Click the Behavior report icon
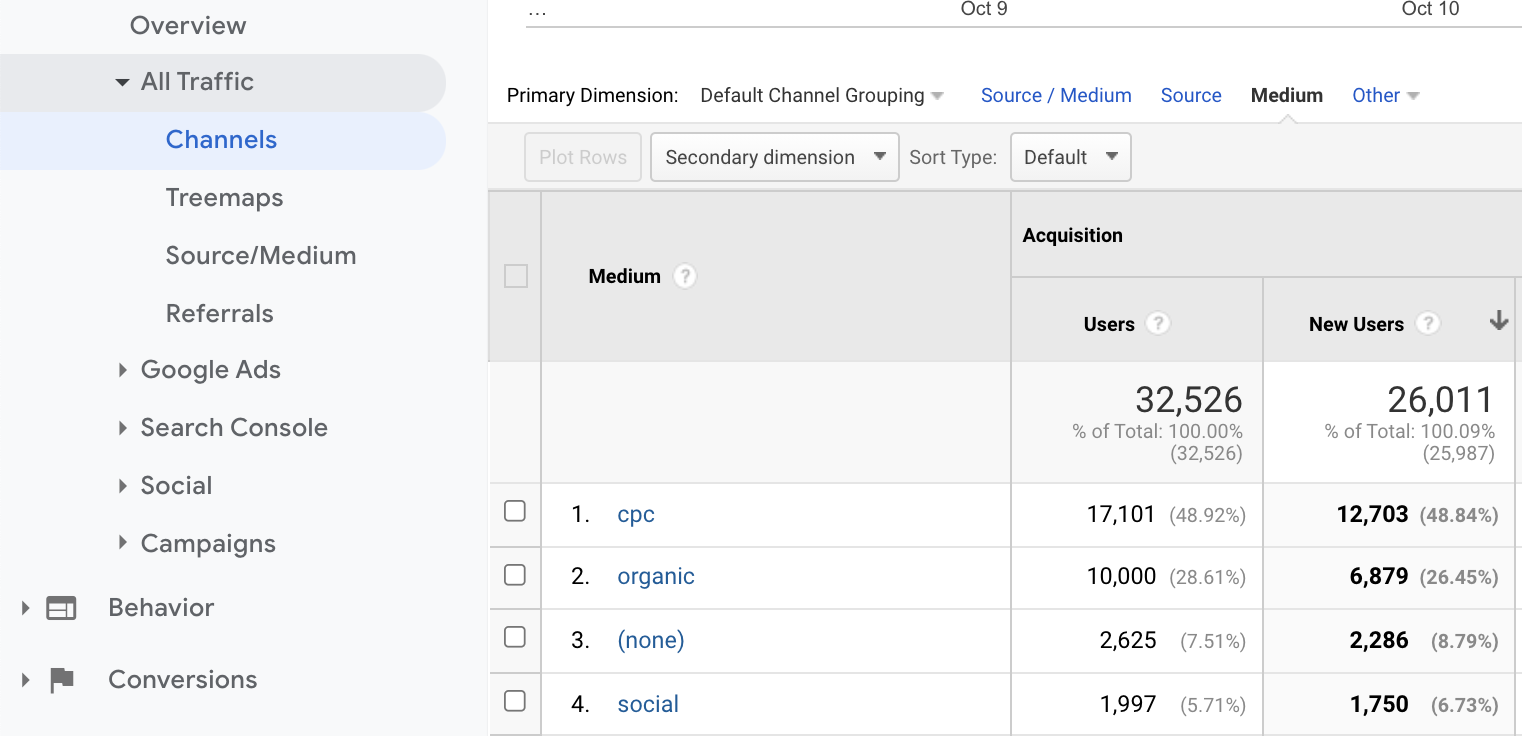1522x736 pixels. click(61, 608)
